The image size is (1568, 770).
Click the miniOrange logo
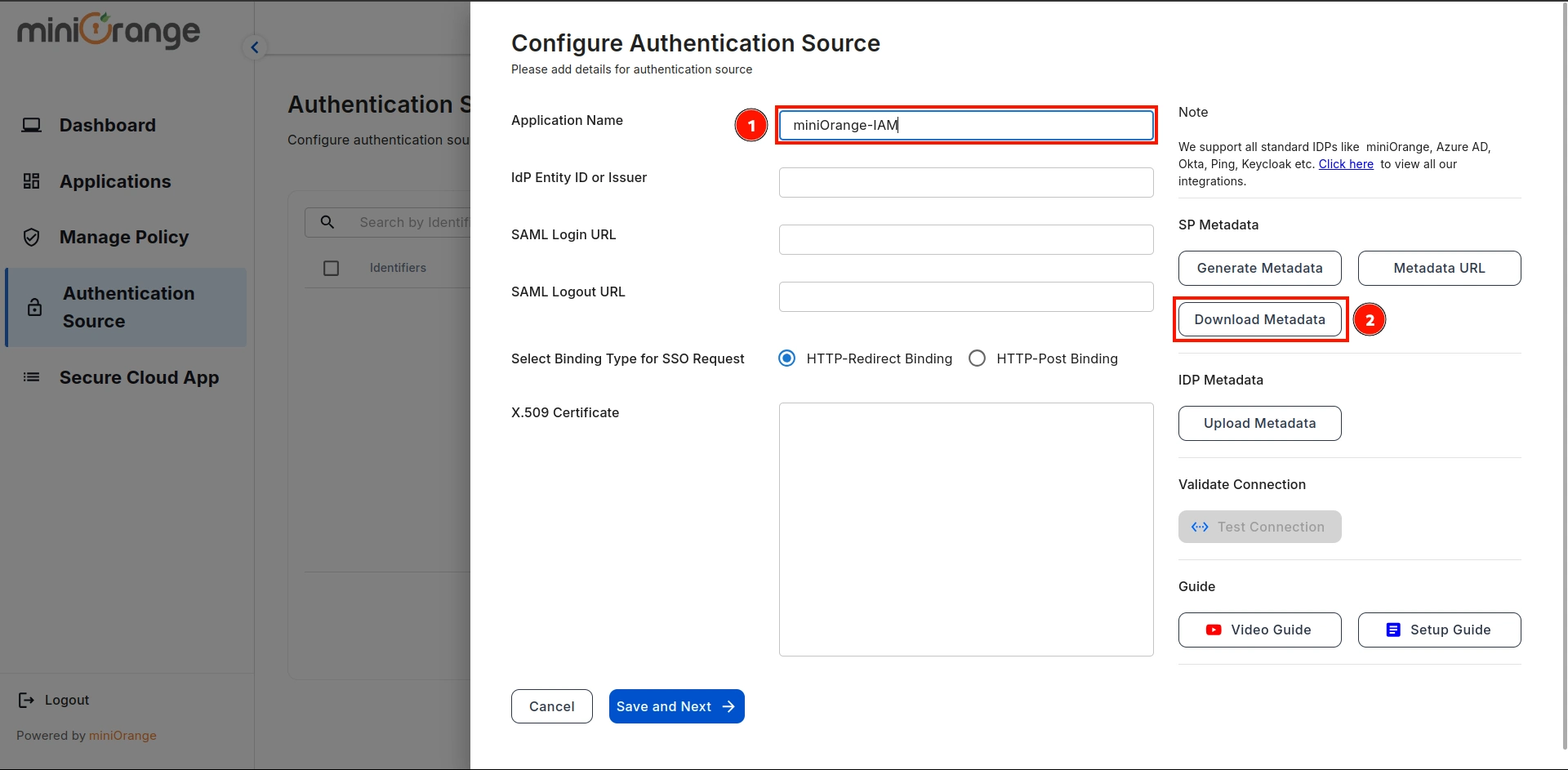coord(107,31)
